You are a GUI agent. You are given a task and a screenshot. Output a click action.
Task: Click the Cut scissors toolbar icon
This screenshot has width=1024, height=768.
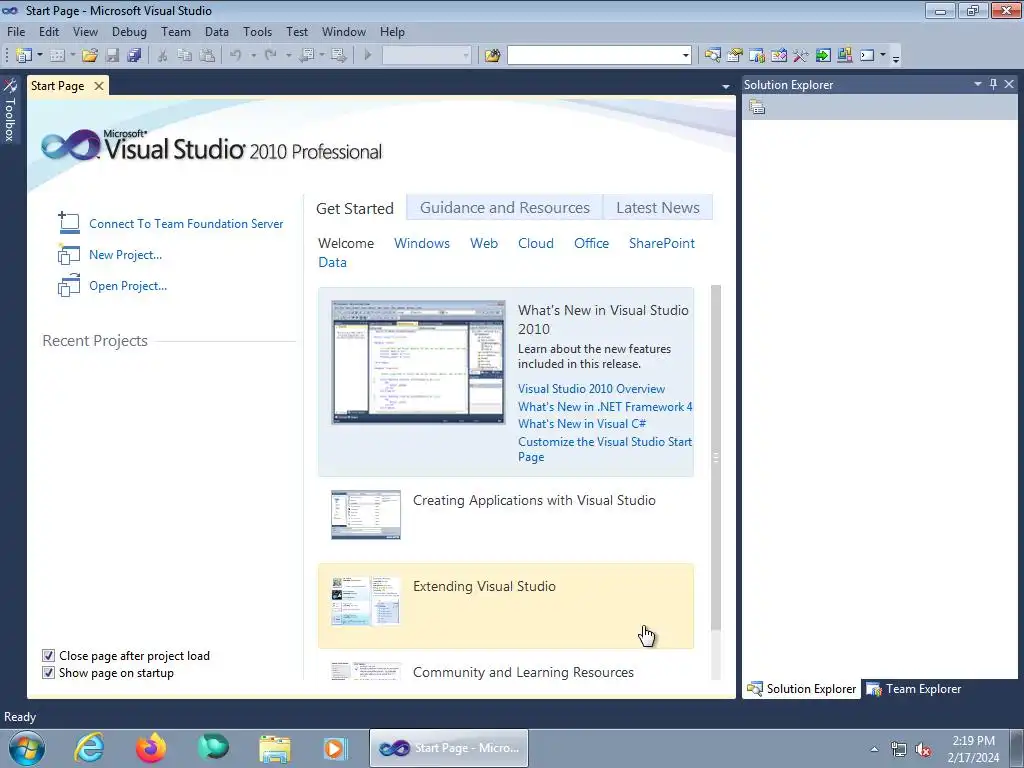163,56
